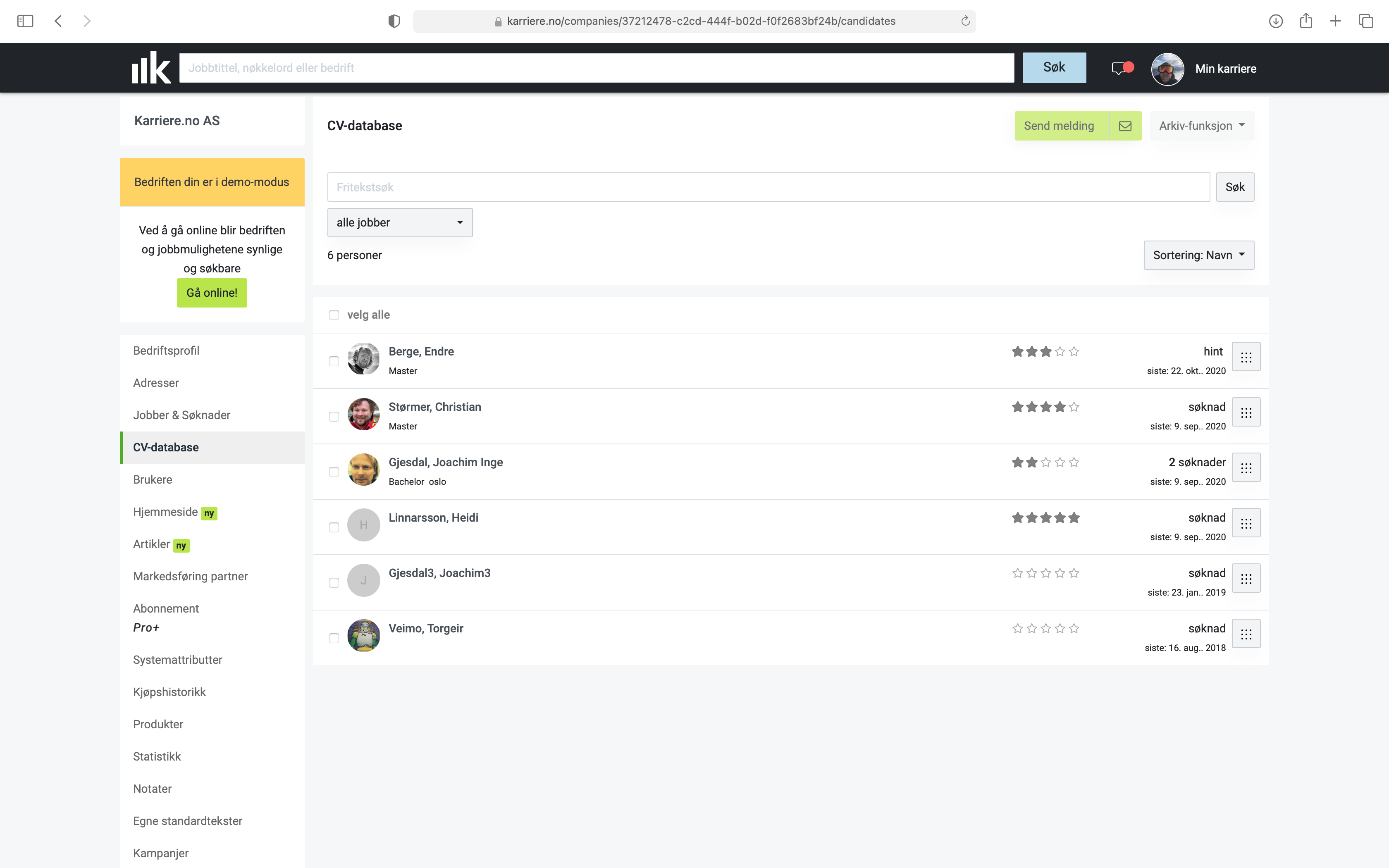The width and height of the screenshot is (1389, 868).
Task: Set Berge, Endre rating to five stars
Action: tap(1074, 351)
